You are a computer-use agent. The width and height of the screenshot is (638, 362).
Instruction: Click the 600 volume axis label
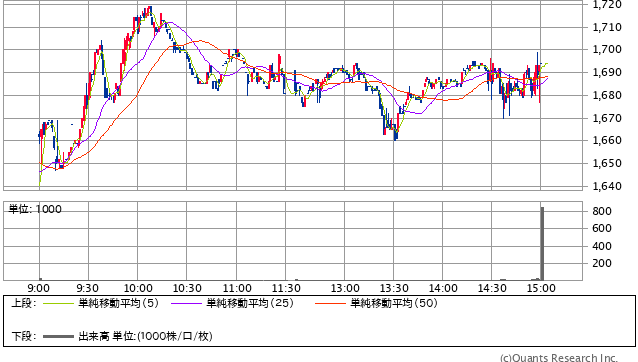click(602, 229)
